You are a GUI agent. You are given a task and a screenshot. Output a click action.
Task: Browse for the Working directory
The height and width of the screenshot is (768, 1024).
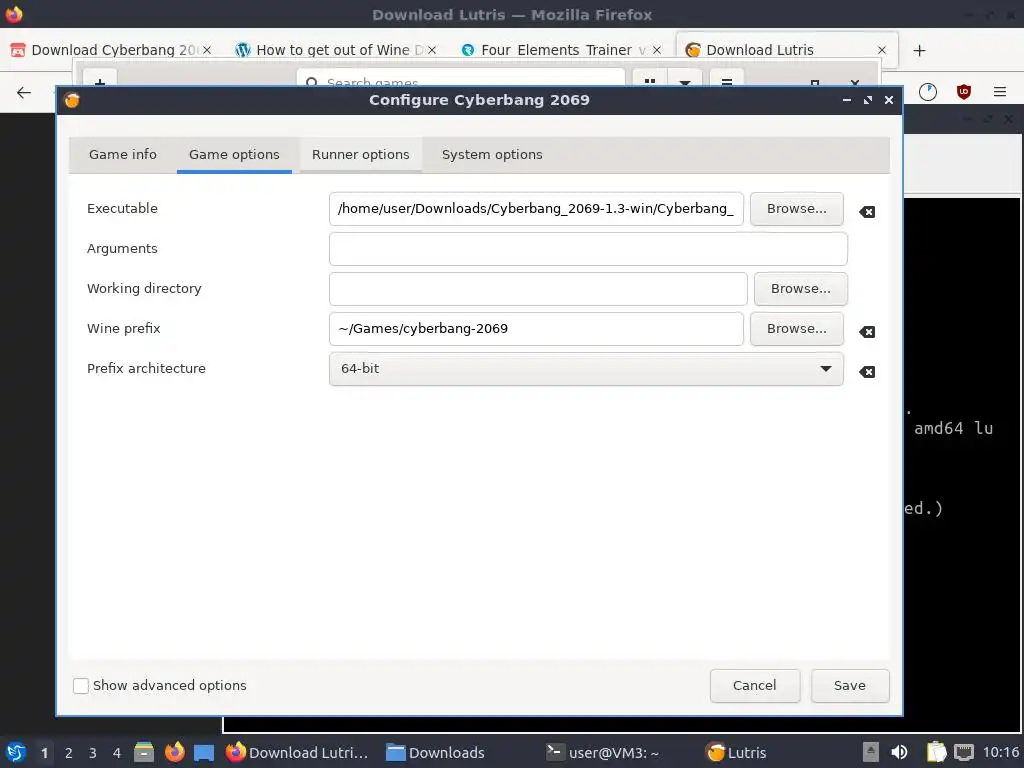(x=801, y=289)
